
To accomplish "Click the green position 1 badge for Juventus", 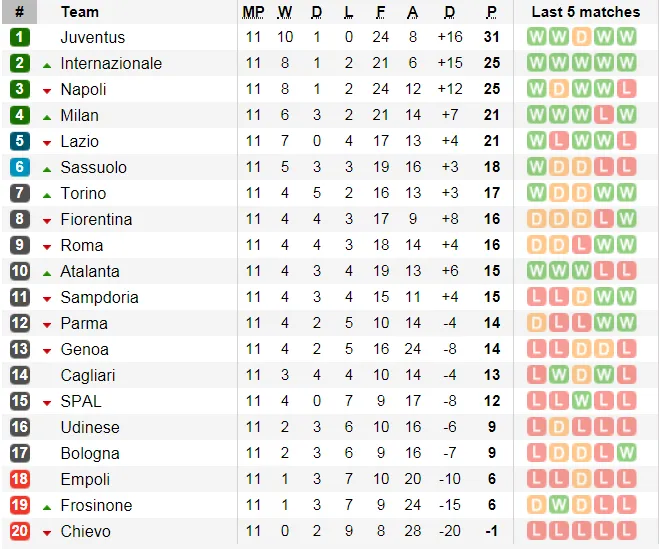I will pos(20,37).
